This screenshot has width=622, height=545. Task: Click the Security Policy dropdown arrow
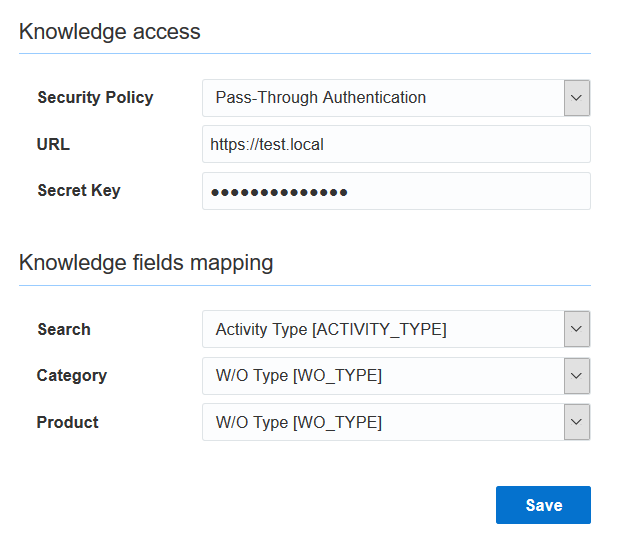click(576, 98)
